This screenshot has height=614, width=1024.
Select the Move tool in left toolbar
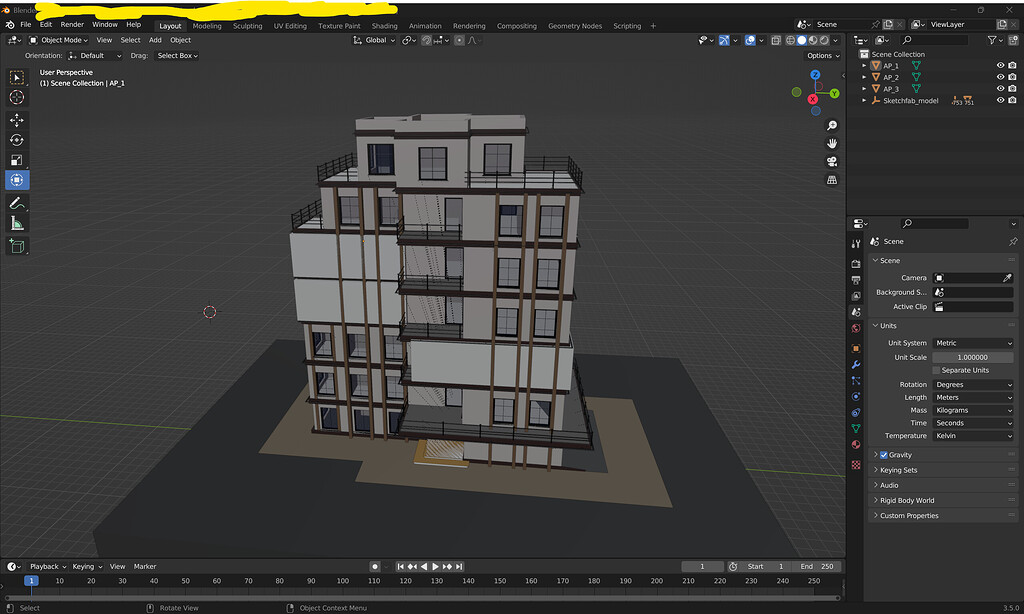click(17, 120)
